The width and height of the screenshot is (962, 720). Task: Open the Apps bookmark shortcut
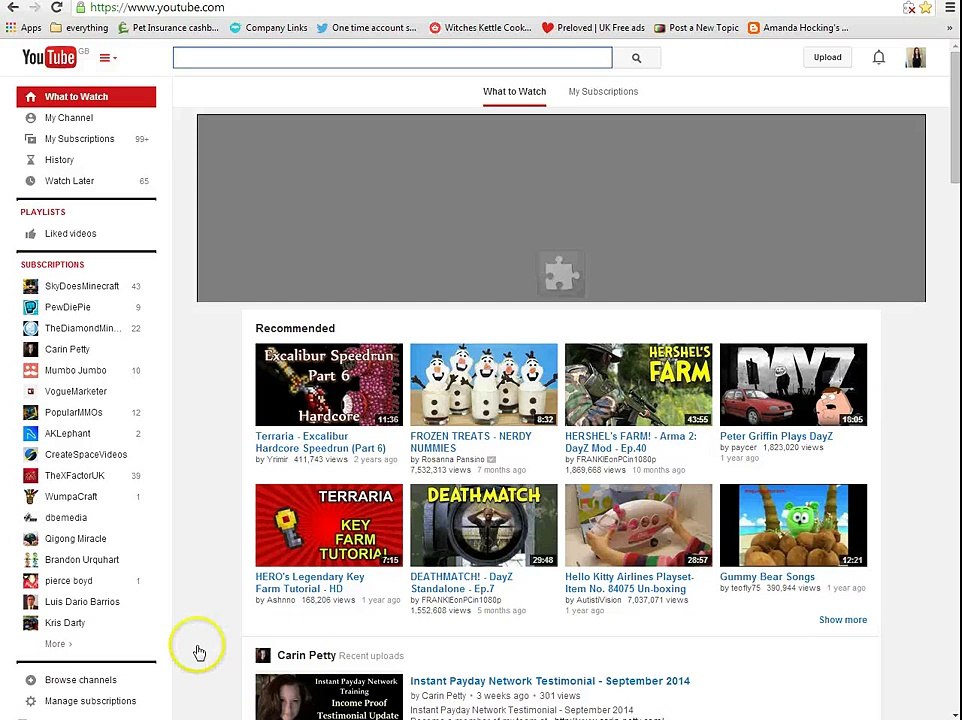(x=23, y=28)
